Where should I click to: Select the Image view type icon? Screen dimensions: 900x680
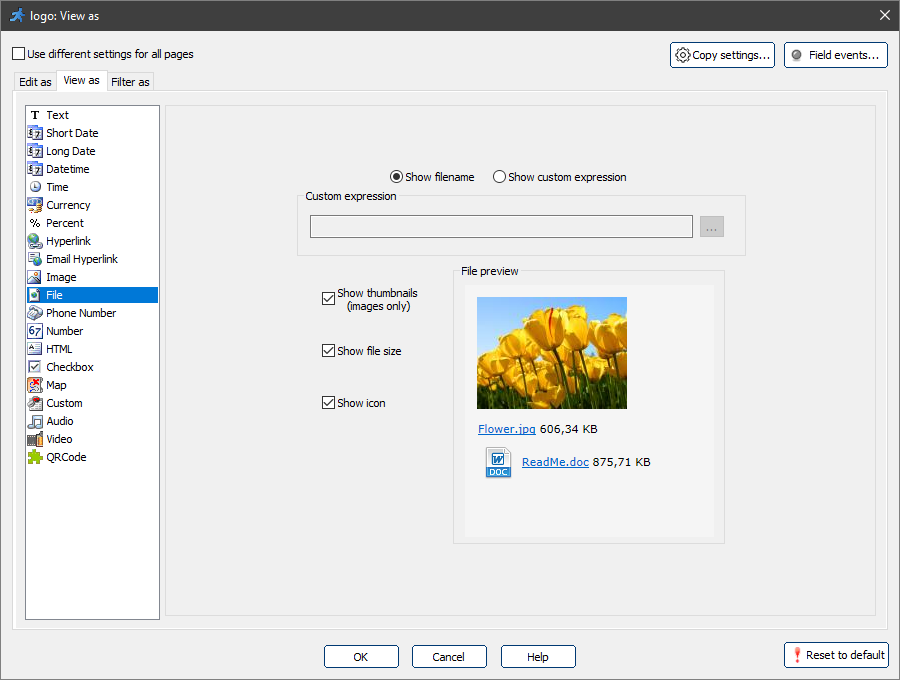click(x=35, y=276)
